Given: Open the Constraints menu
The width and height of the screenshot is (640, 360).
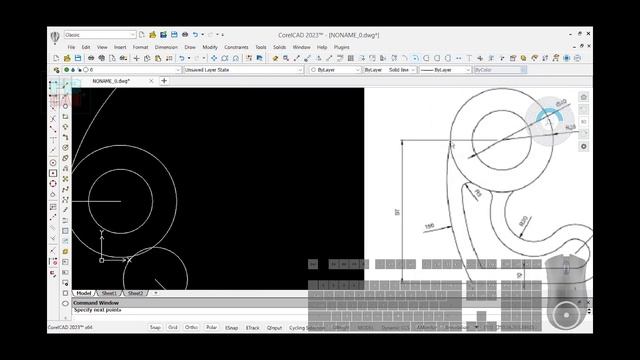Looking at the screenshot, I should [236, 47].
